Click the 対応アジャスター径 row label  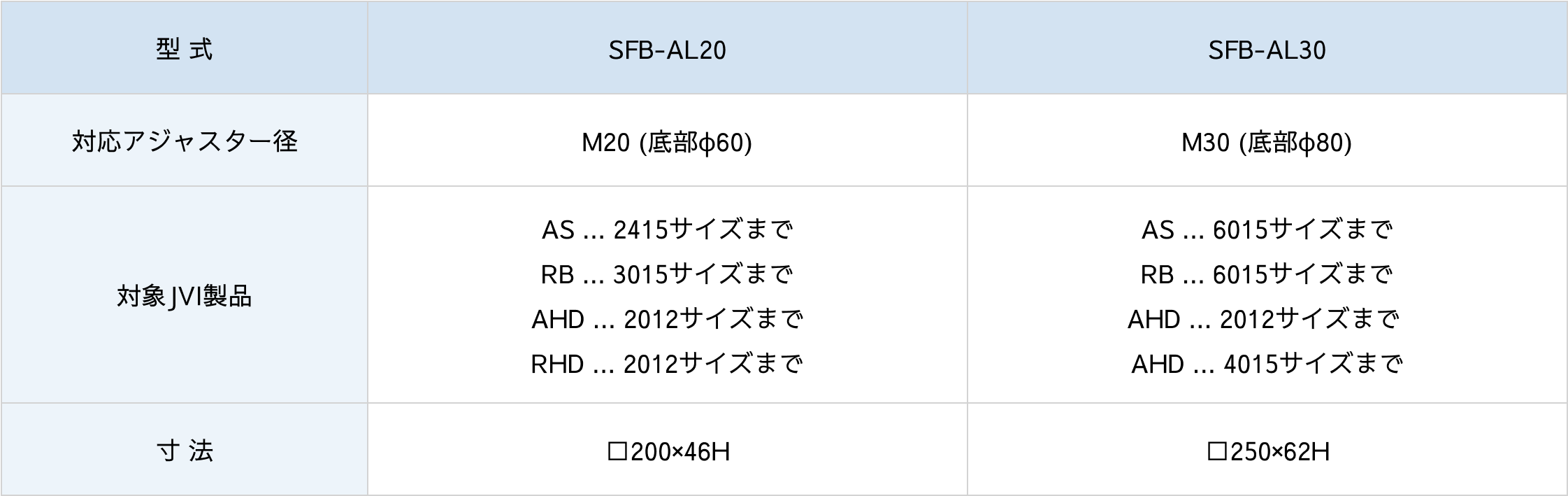185,142
